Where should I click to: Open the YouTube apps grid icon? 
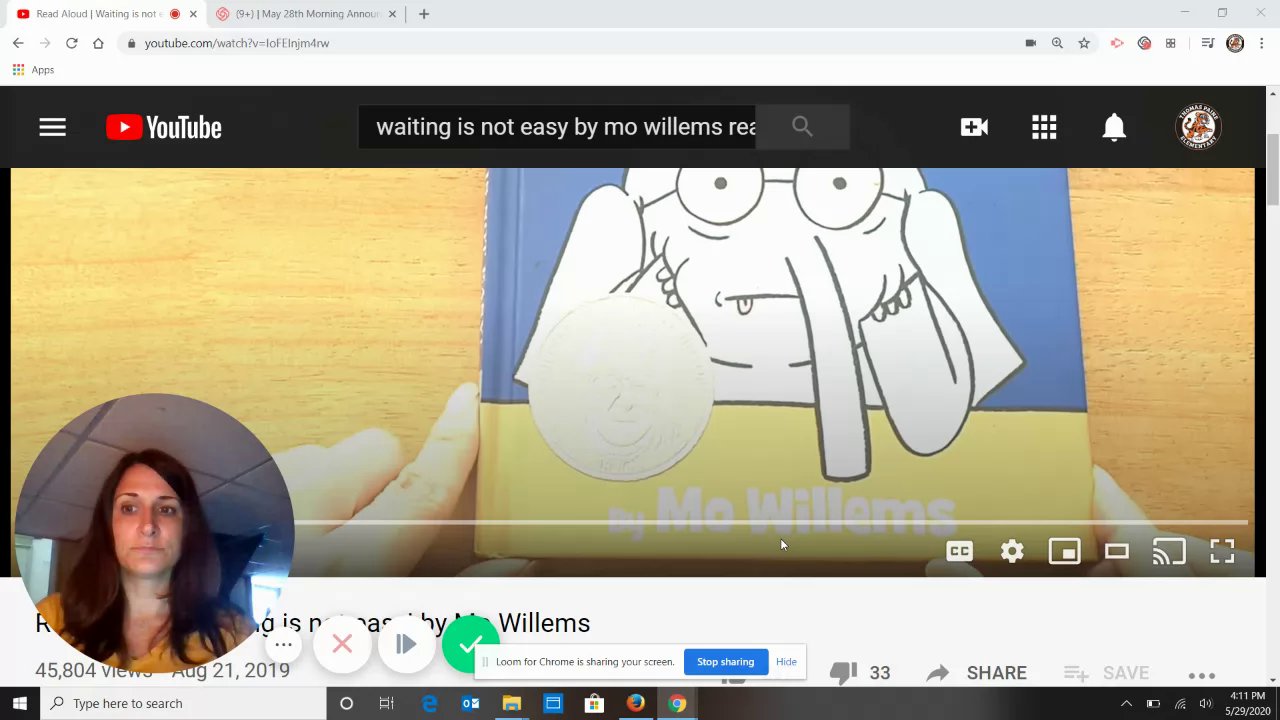pyautogui.click(x=1044, y=127)
